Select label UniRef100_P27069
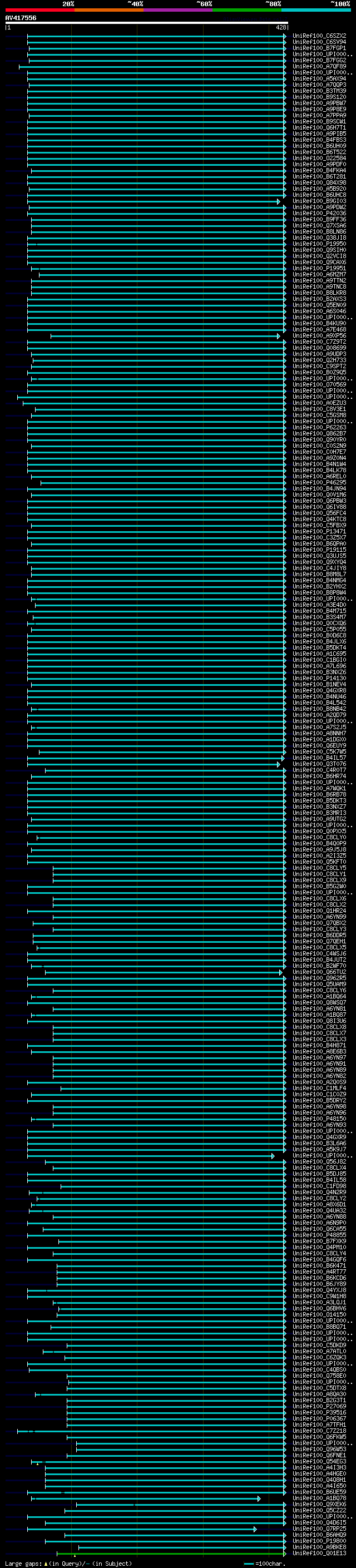The image size is (356, 1568). tap(319, 1406)
